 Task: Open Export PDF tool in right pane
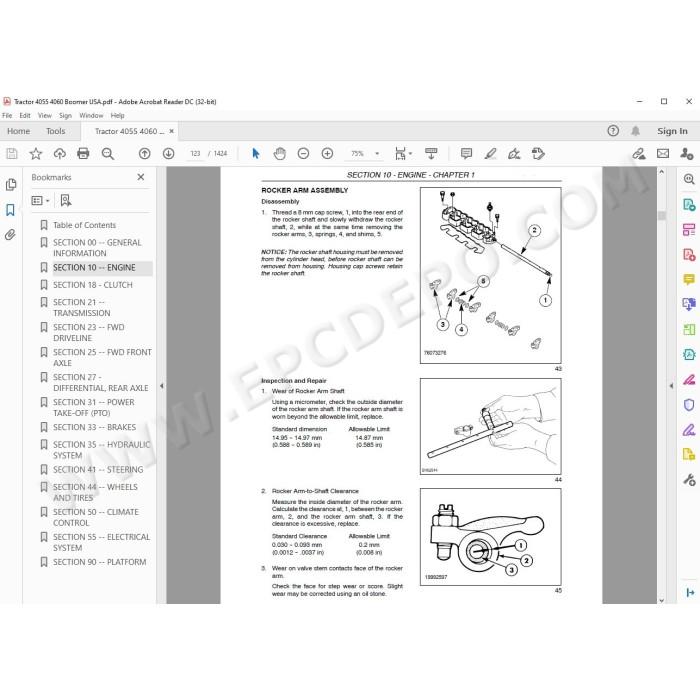[x=689, y=205]
